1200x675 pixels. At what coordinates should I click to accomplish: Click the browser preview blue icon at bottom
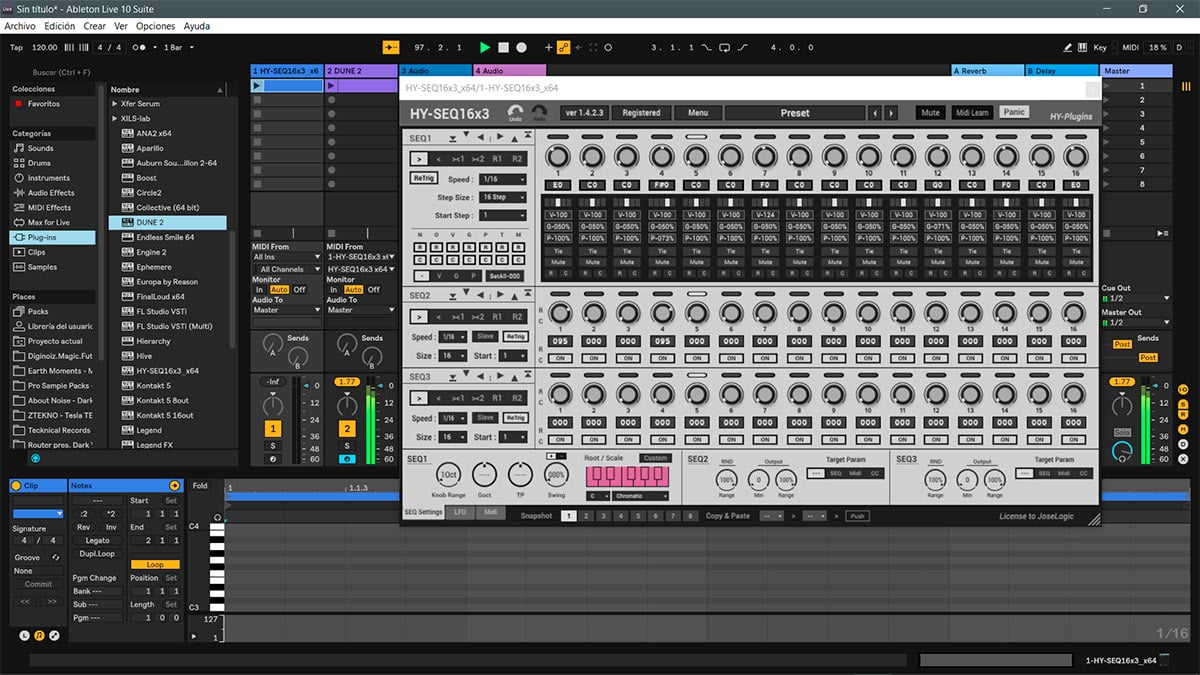(x=36, y=458)
